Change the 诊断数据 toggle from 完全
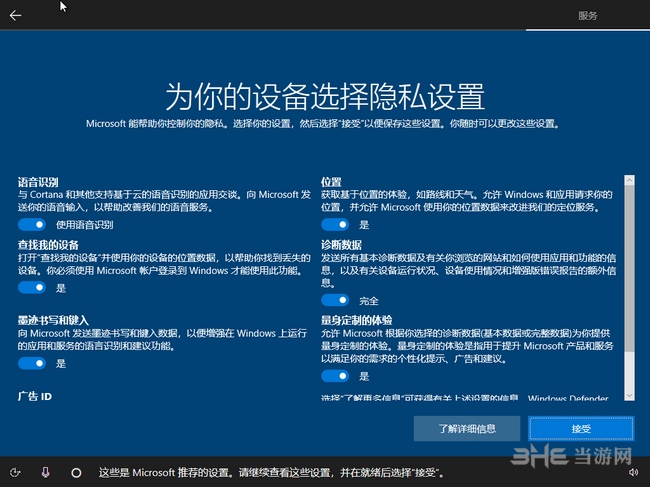 tap(335, 300)
